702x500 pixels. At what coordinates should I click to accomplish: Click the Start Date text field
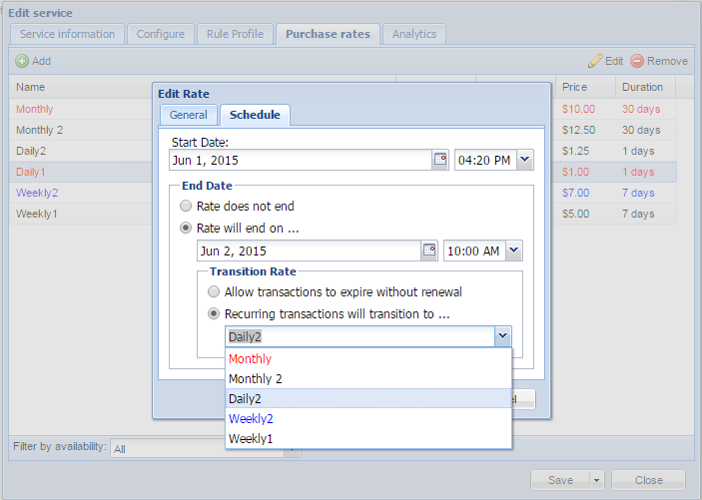pyautogui.click(x=300, y=160)
